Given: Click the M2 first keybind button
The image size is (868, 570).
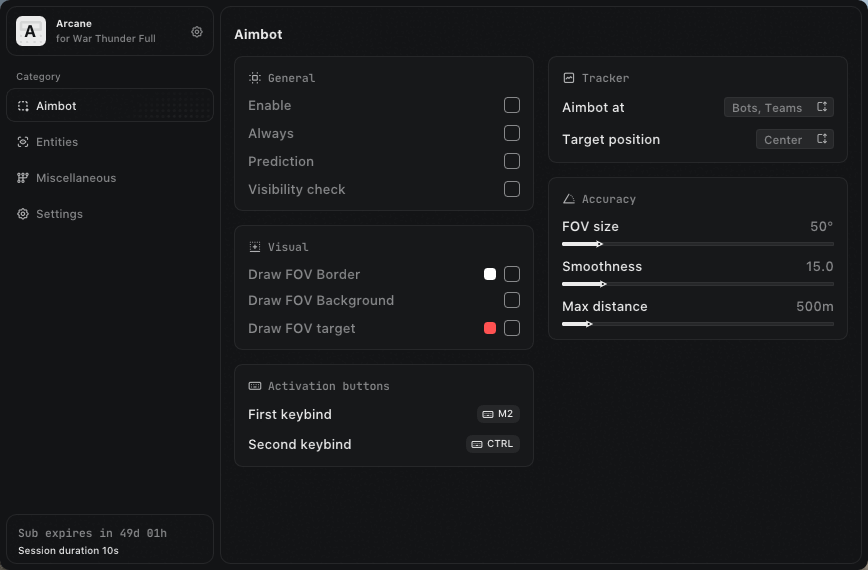Looking at the screenshot, I should 497,414.
